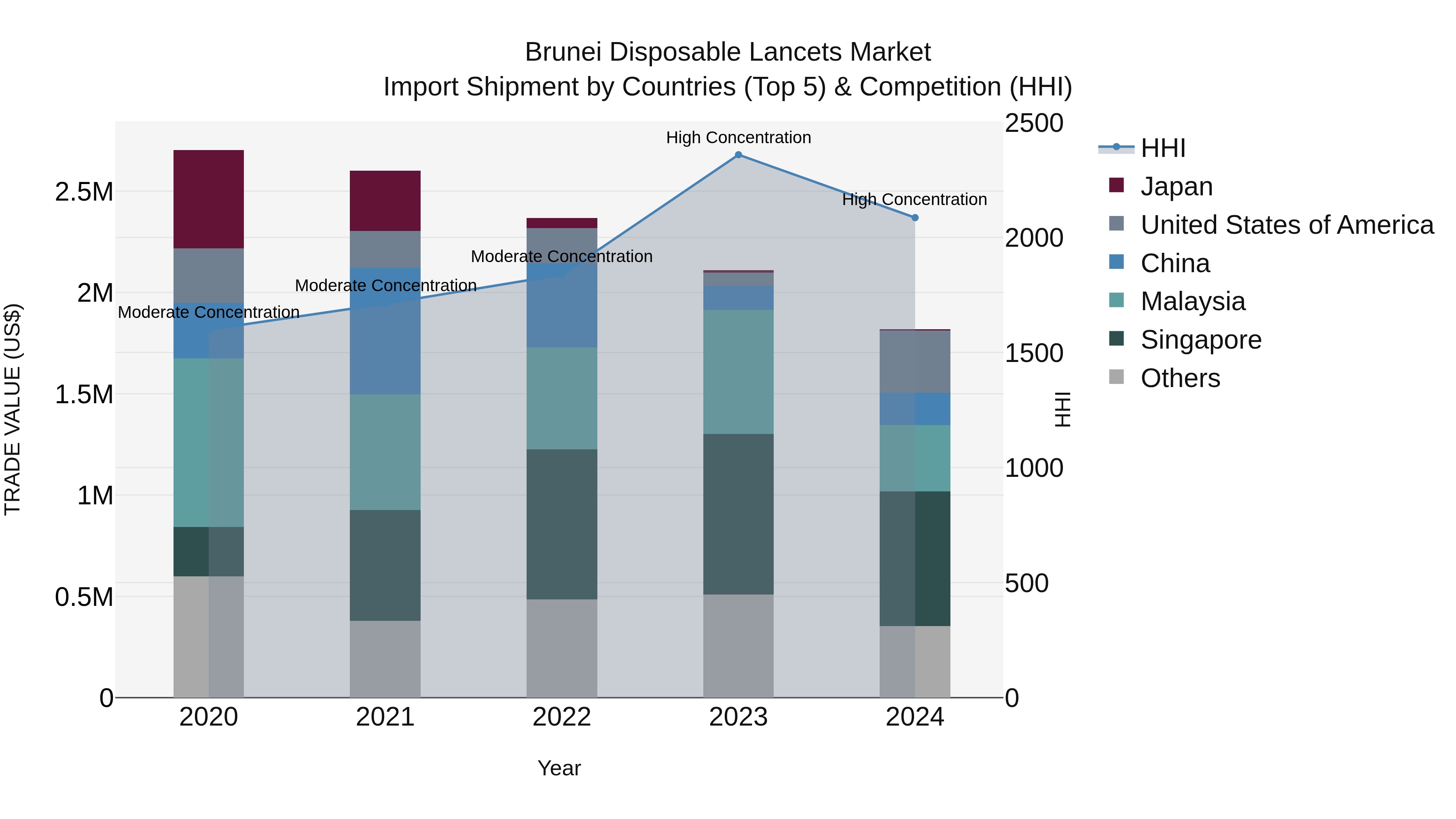Click the TRADE VALUE (US$) axis title
This screenshot has width=1456, height=819.
[13, 409]
